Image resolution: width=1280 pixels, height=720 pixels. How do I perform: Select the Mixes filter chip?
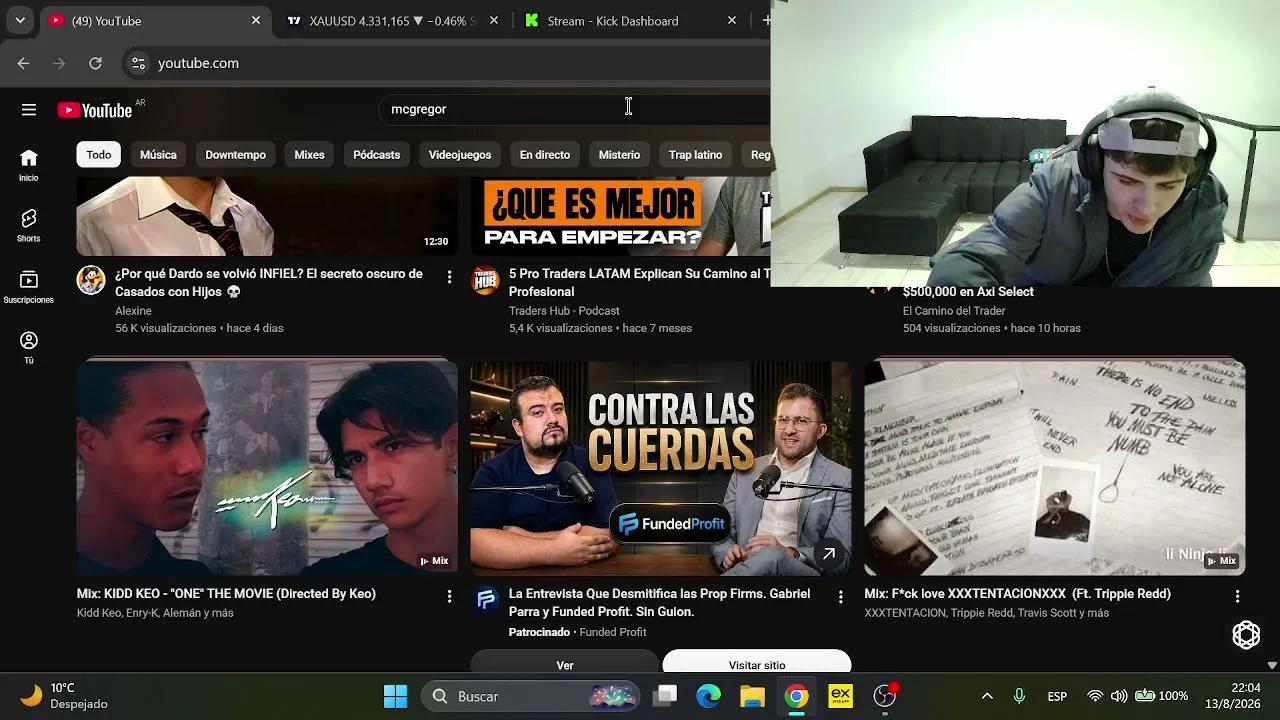309,155
